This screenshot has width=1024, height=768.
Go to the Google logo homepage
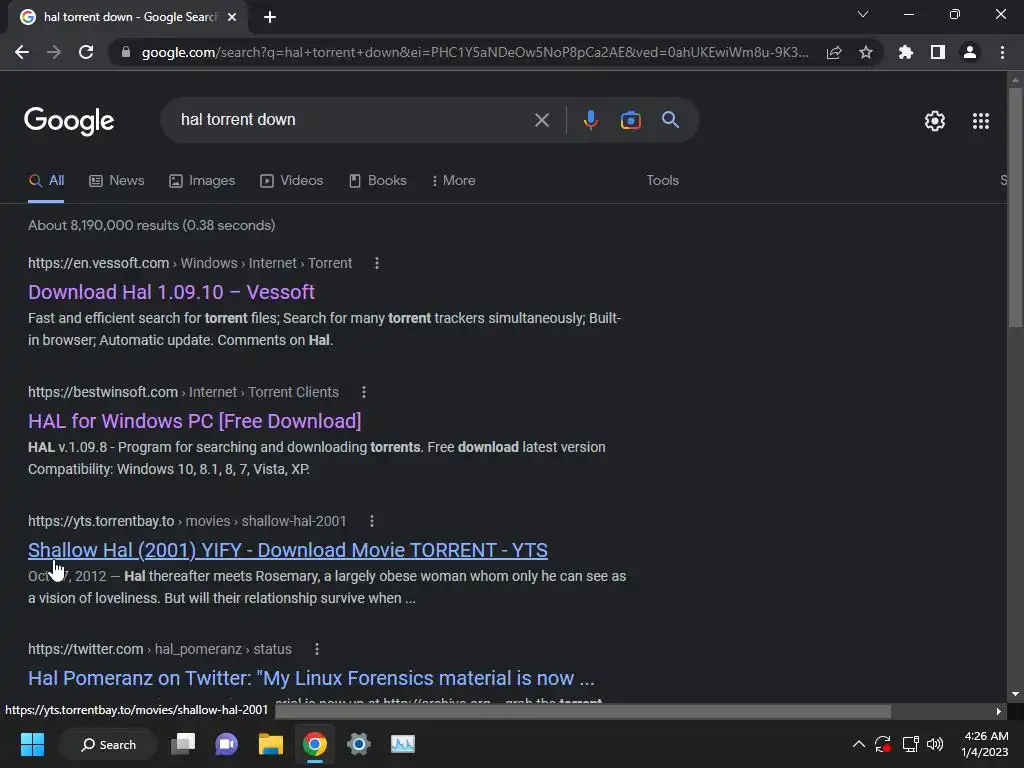pyautogui.click(x=69, y=121)
